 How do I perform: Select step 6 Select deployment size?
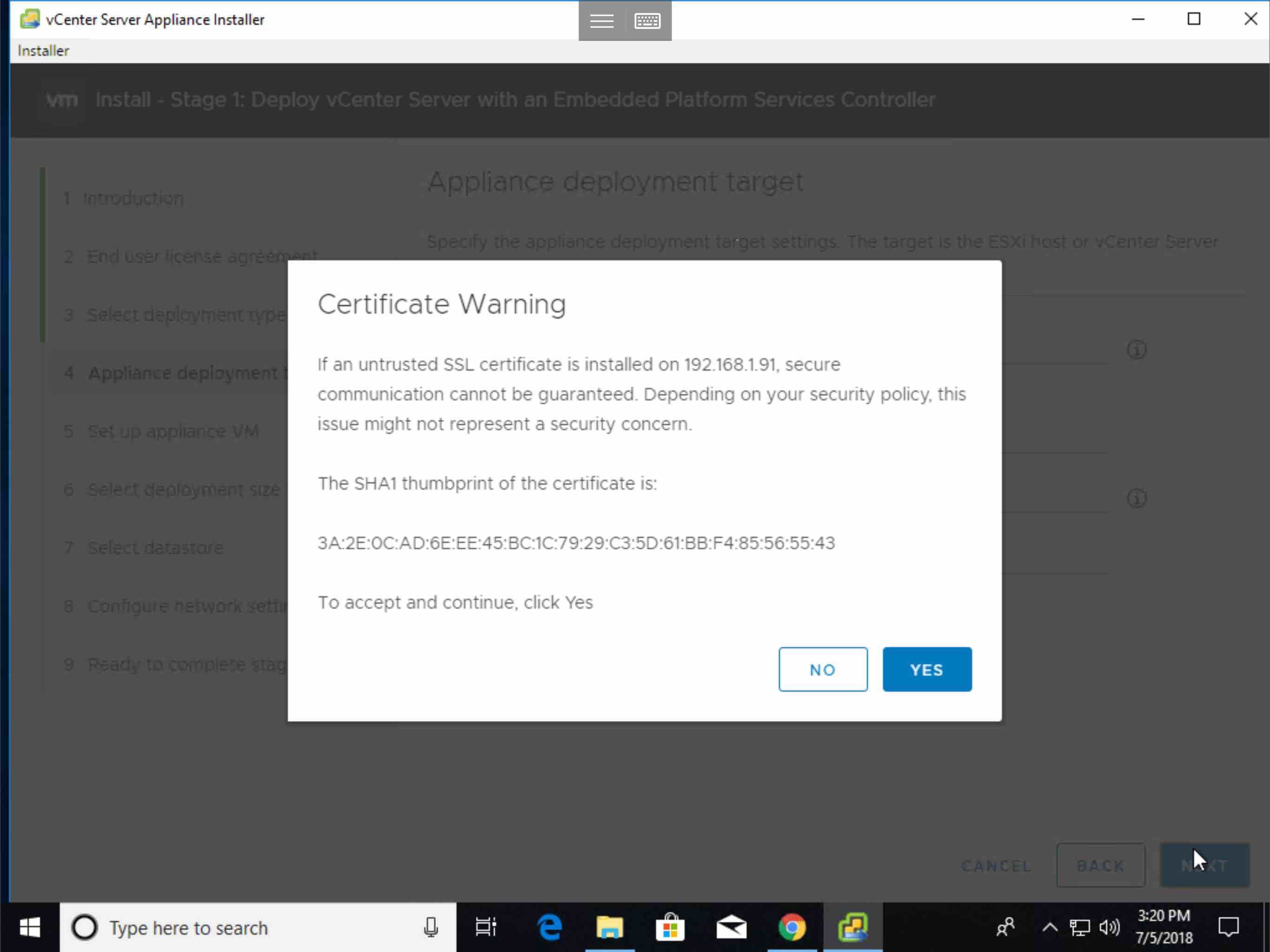click(x=172, y=489)
